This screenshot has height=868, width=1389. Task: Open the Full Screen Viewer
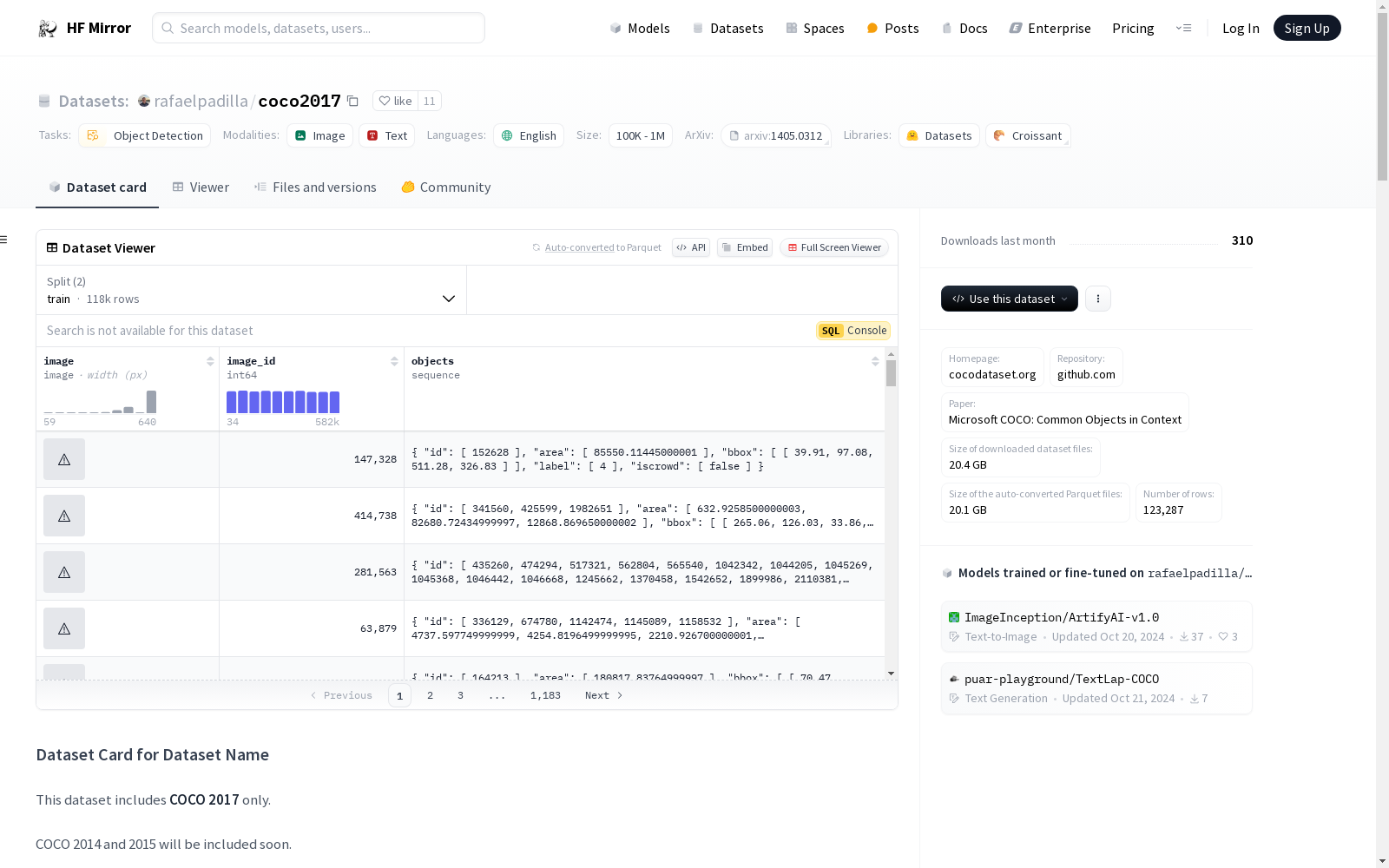[x=834, y=247]
